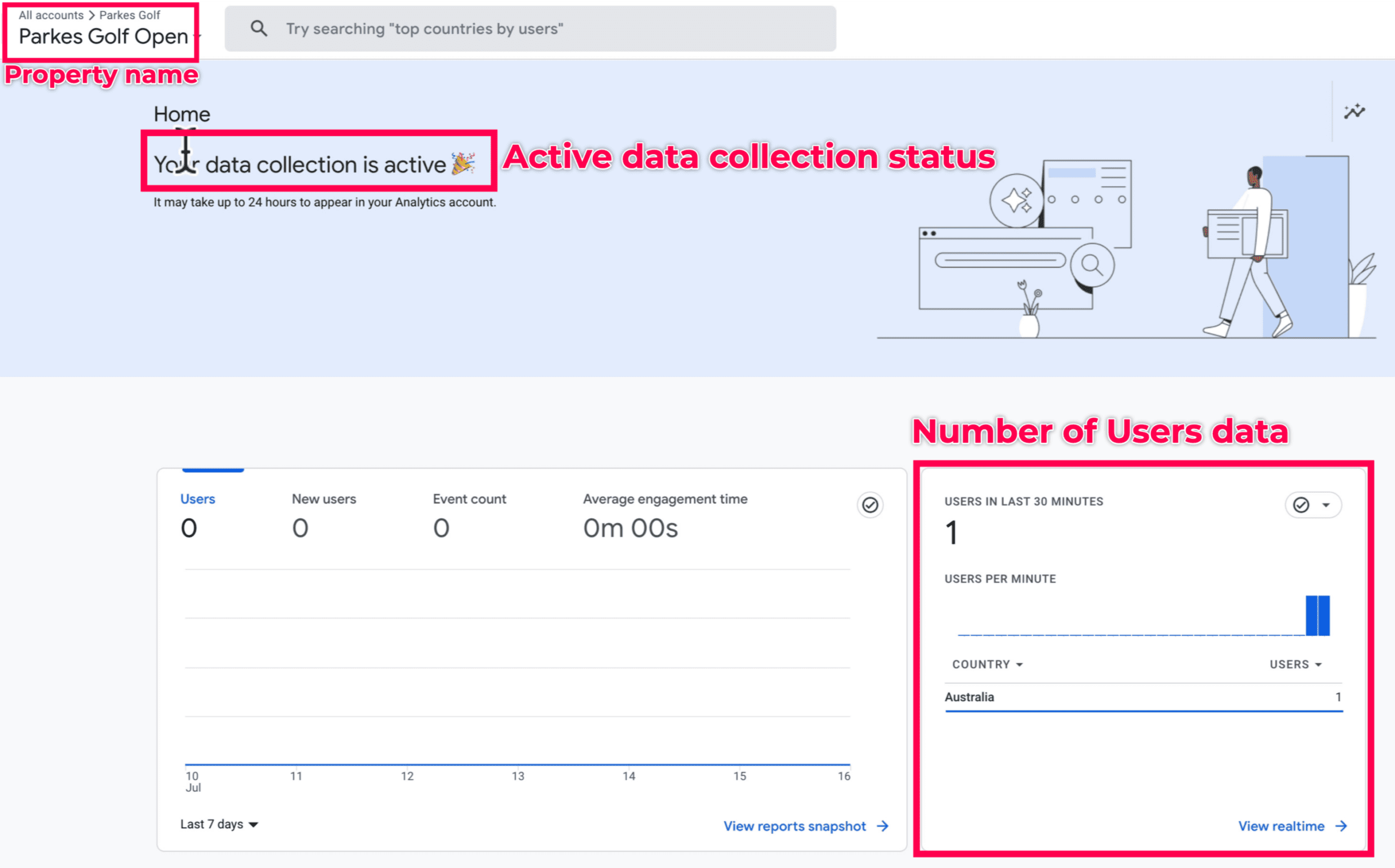Click the search magnifier icon
1395x868 pixels.
click(x=259, y=28)
